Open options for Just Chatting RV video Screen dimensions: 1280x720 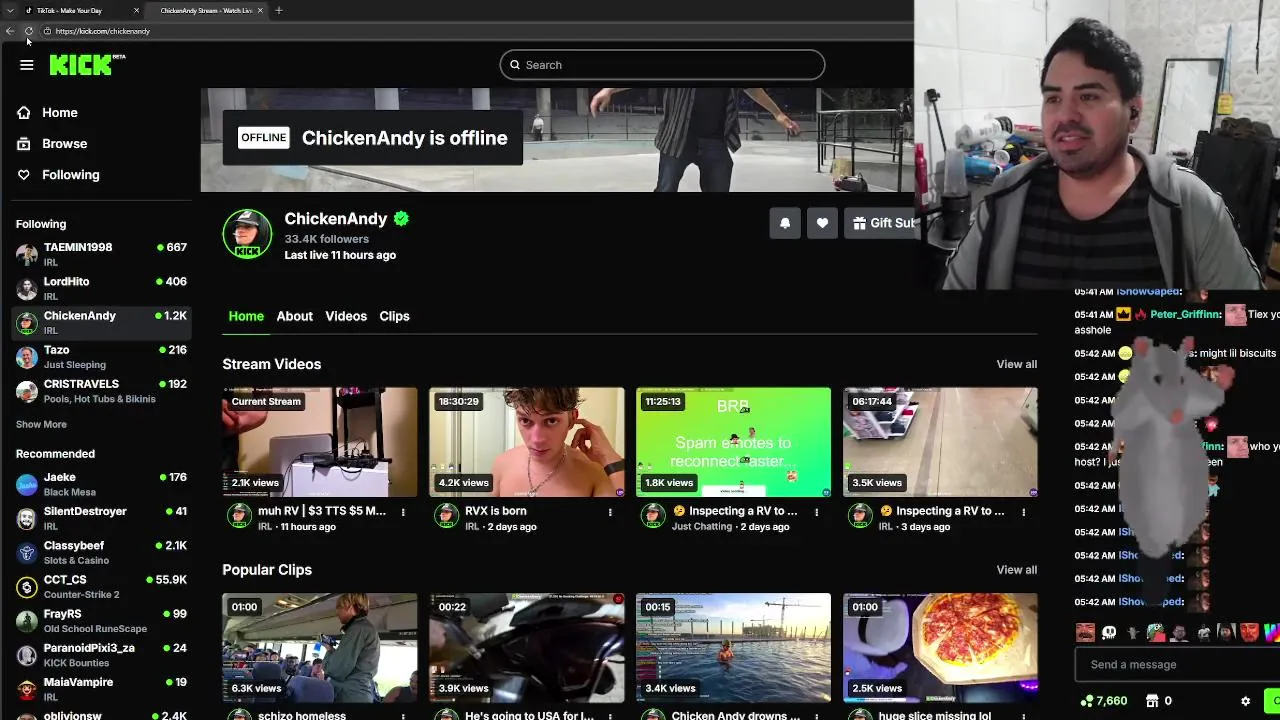816,512
